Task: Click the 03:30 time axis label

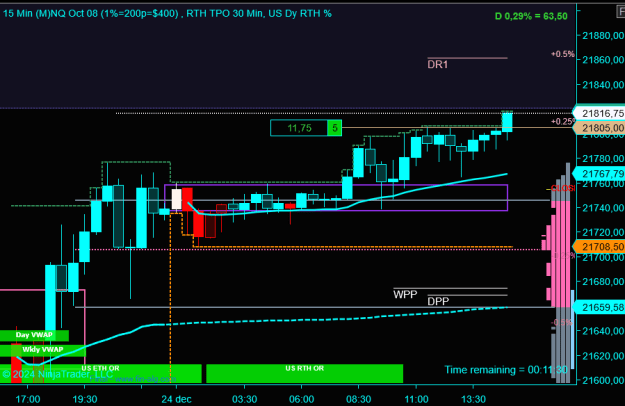Action: point(244,399)
